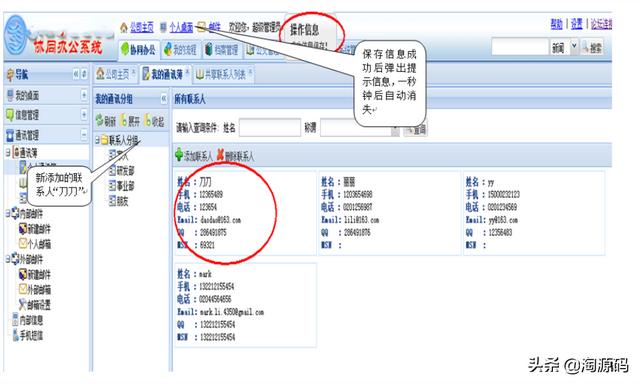Select the 事业部 contact group

pos(125,186)
